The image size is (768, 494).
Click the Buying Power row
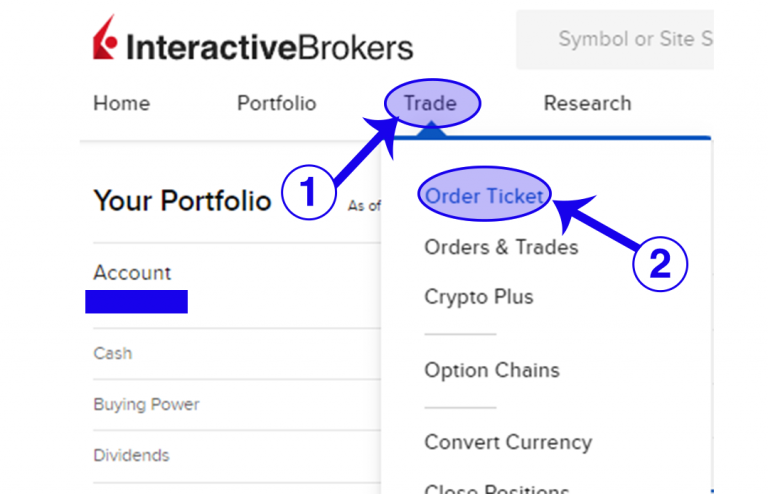pyautogui.click(x=146, y=405)
